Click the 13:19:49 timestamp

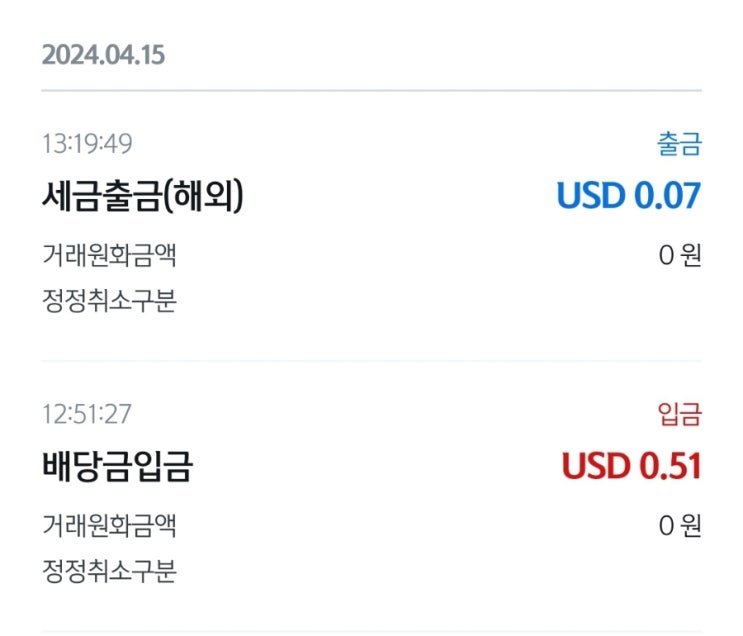(x=87, y=145)
